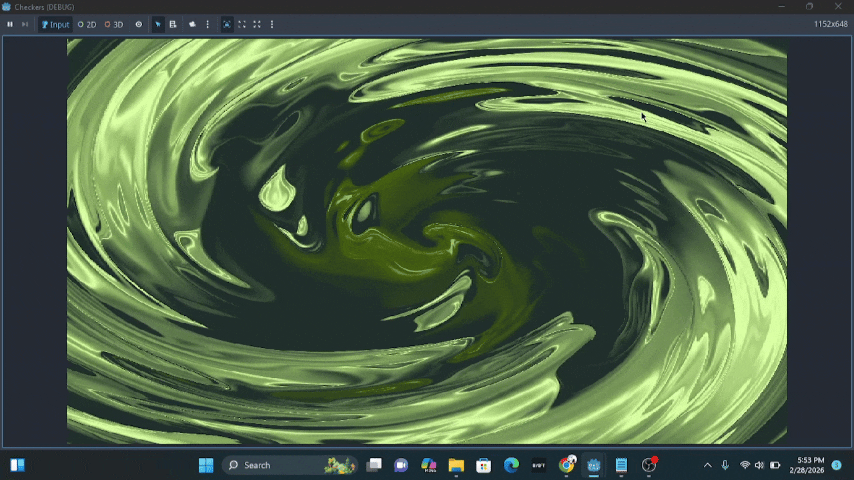Open OBS Studio from the taskbar
The width and height of the screenshot is (854, 480).
[x=649, y=465]
